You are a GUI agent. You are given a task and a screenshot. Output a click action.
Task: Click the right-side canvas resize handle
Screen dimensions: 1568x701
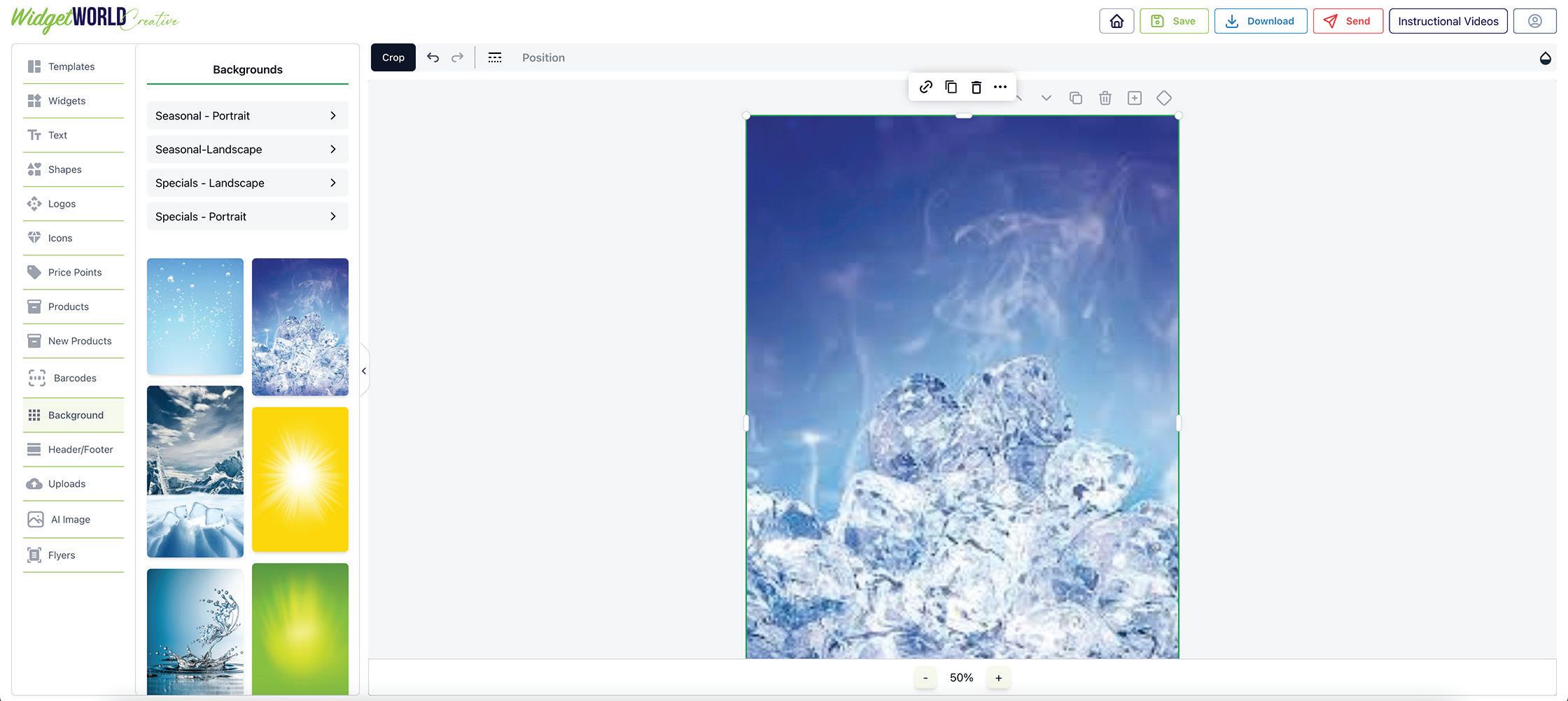point(1179,423)
